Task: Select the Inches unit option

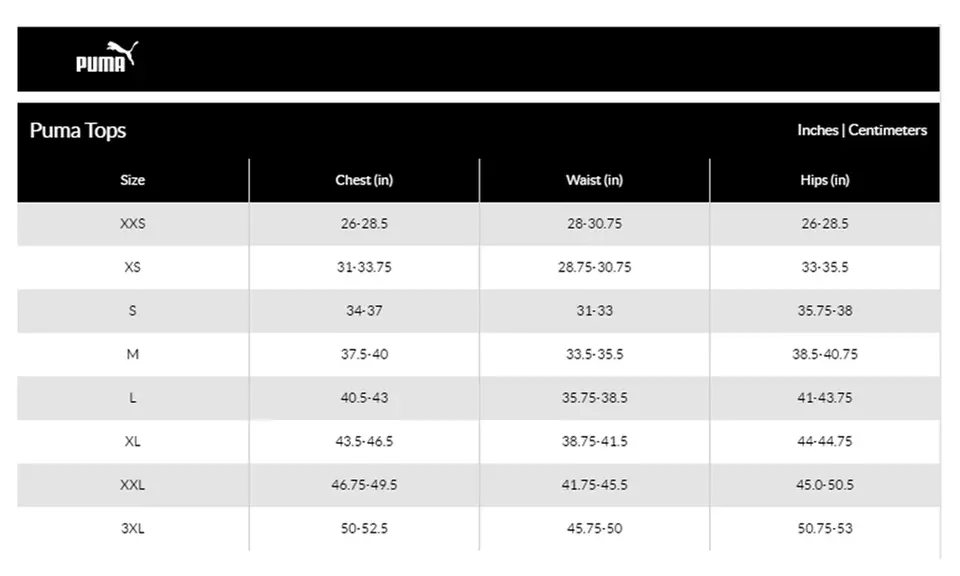Action: point(817,130)
